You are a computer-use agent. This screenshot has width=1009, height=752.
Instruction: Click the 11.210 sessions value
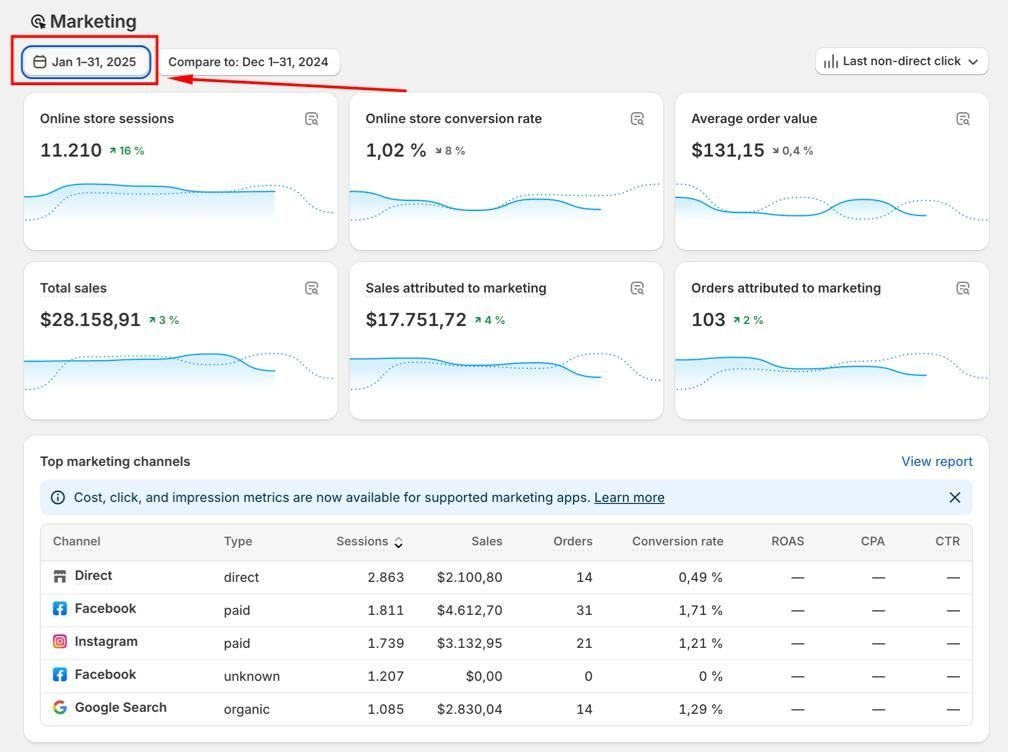[71, 150]
